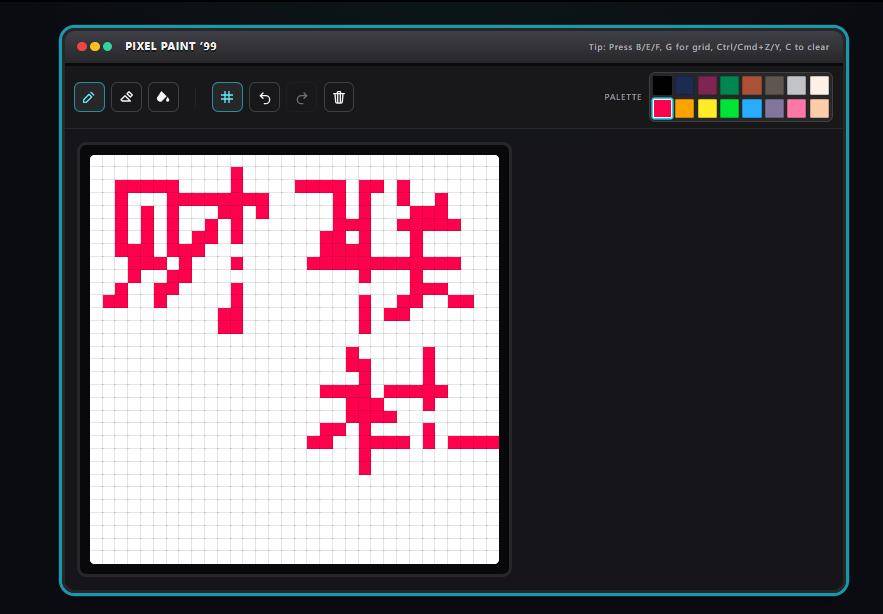Clear canvas with the trash icon
The width and height of the screenshot is (883, 614).
(339, 97)
